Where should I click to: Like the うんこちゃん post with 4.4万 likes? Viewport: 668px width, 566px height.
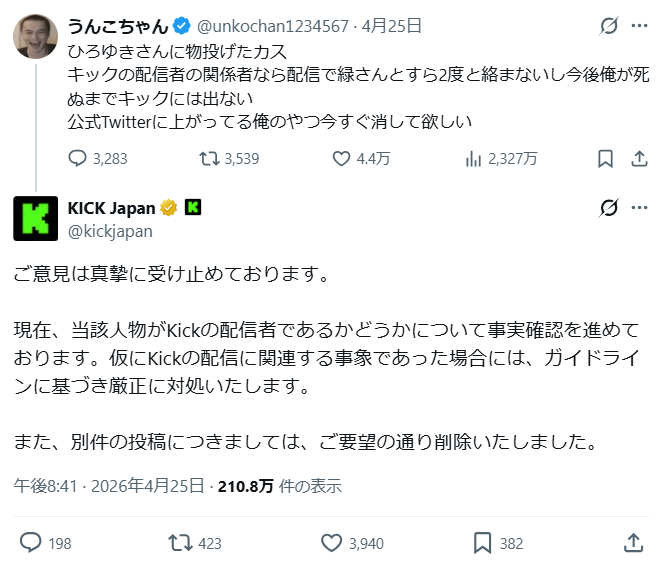point(341,158)
